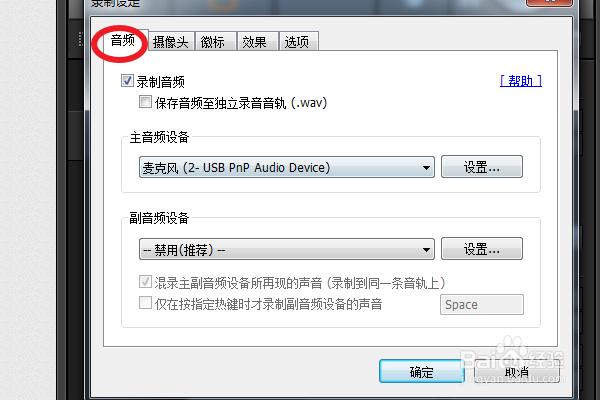Go to the 效果 tab

pos(254,42)
